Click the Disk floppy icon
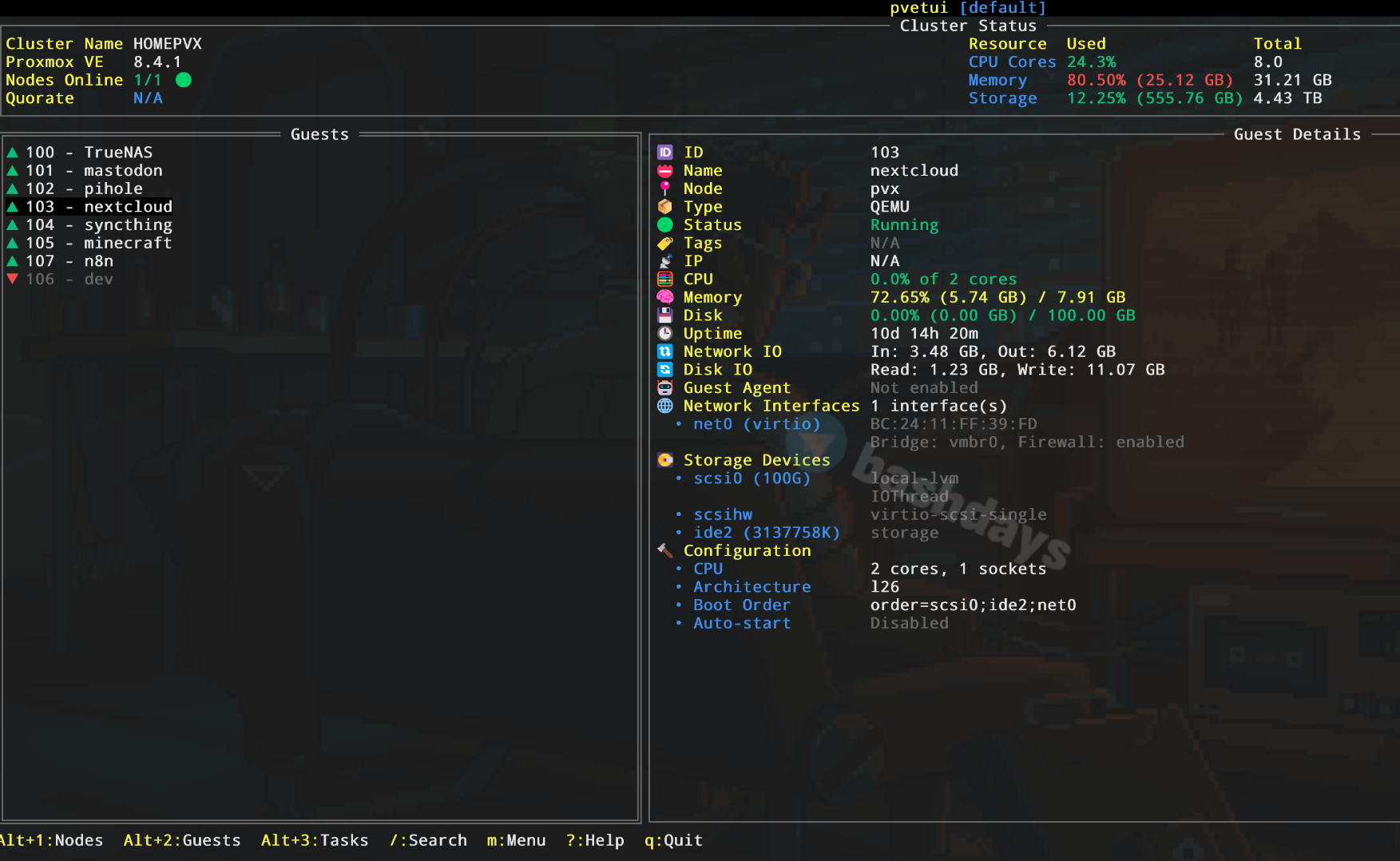Screen dimensions: 1400x861 tap(664, 315)
